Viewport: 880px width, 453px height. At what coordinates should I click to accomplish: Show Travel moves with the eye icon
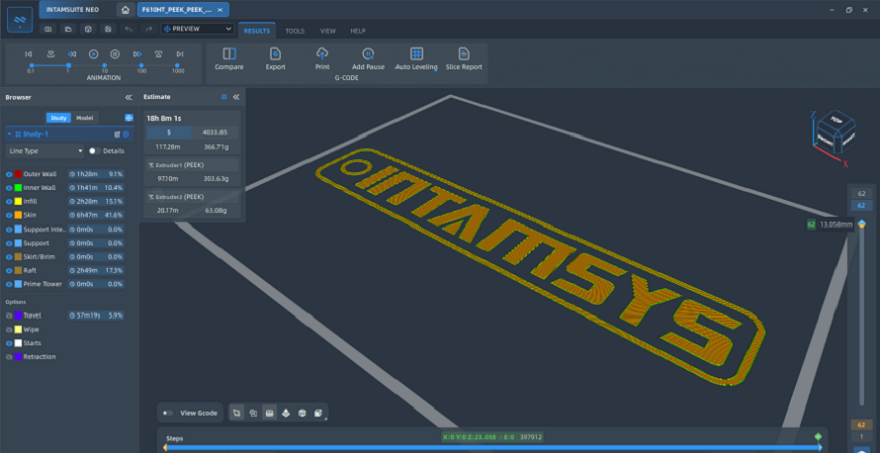point(9,315)
